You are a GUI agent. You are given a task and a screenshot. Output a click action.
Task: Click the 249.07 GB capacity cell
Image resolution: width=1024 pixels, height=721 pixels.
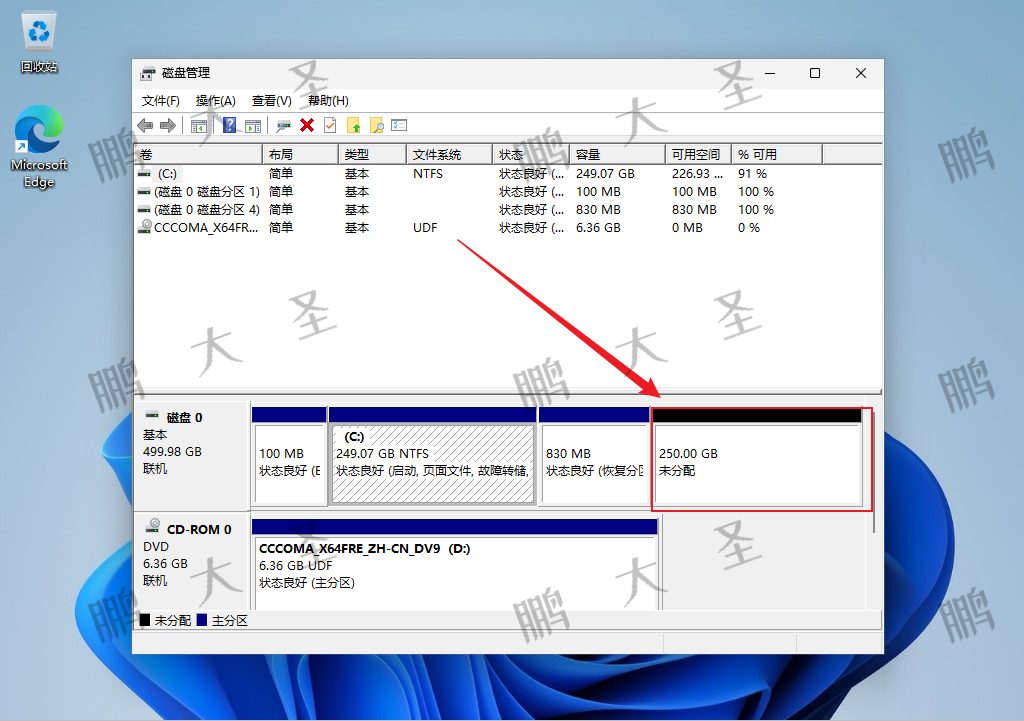click(x=605, y=174)
